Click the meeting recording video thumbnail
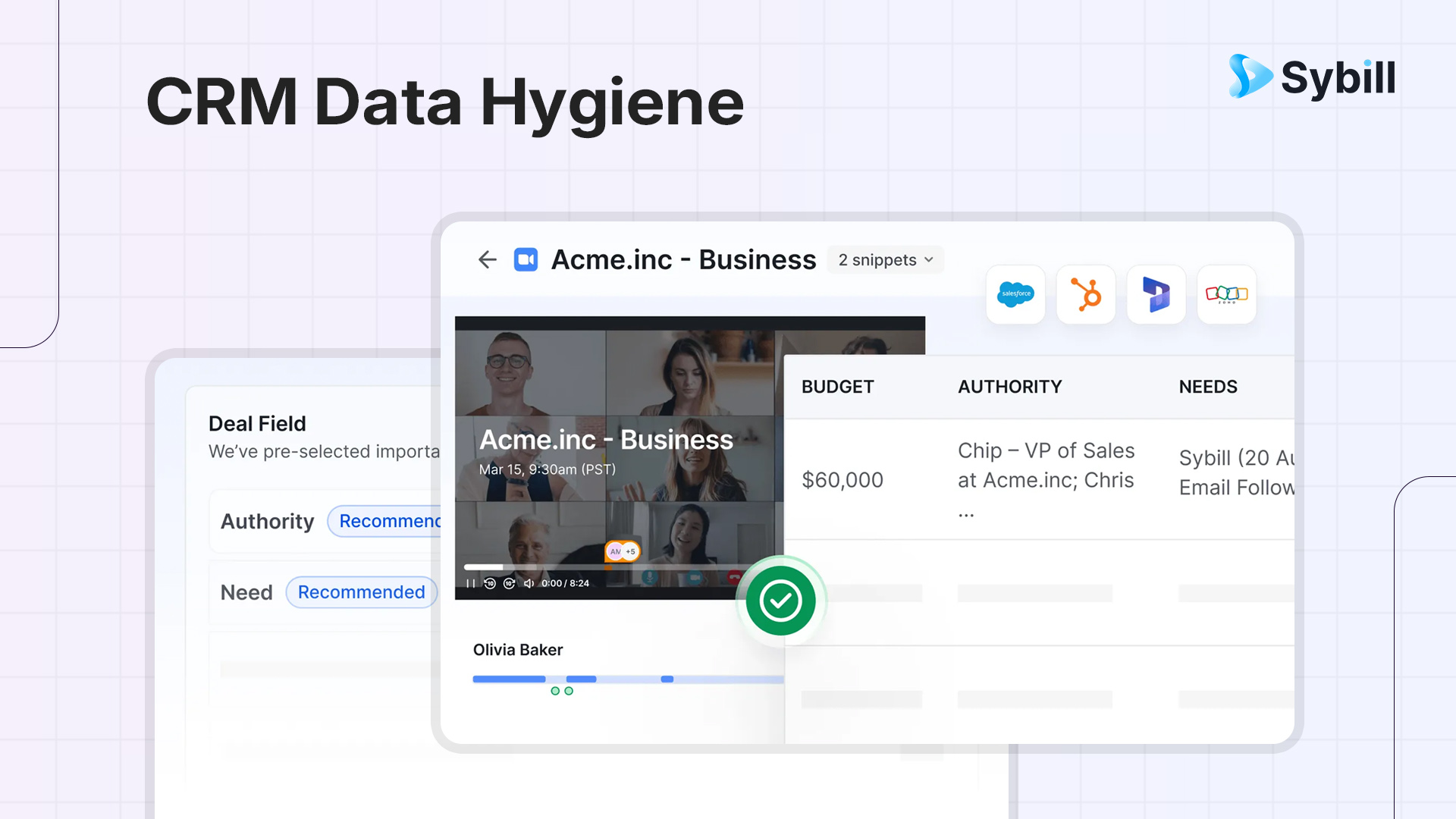 619,458
